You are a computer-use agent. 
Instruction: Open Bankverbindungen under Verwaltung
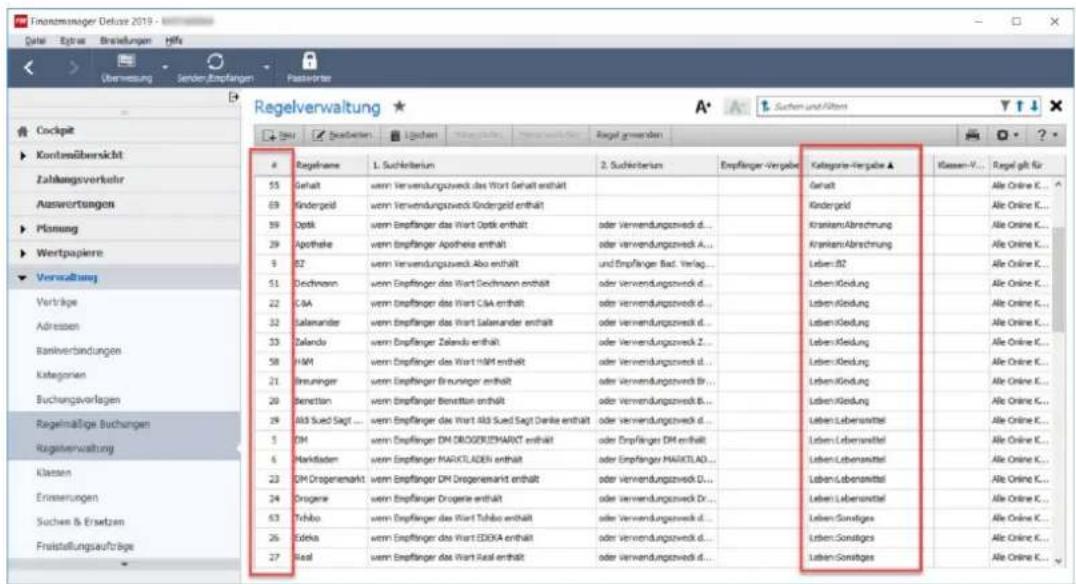(78, 351)
